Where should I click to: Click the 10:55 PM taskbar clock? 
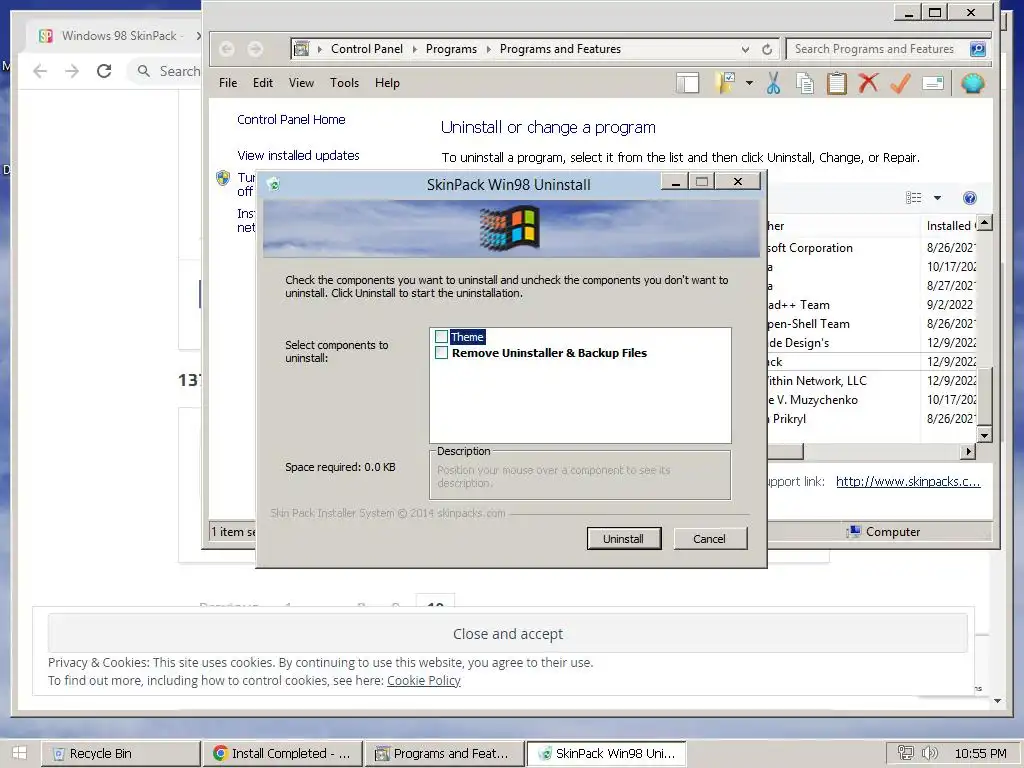(980, 754)
